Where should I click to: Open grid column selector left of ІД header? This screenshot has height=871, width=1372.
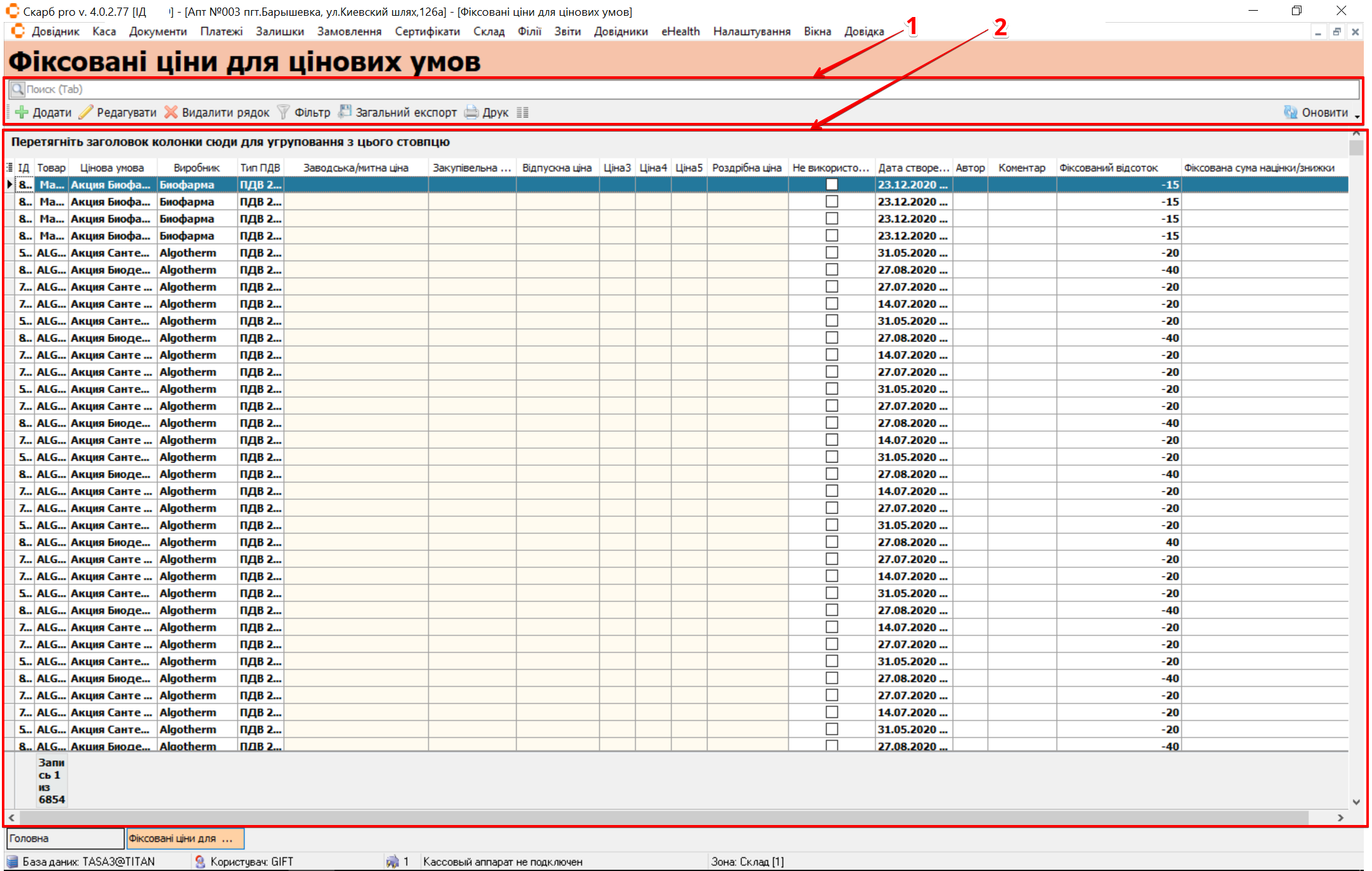point(9,168)
